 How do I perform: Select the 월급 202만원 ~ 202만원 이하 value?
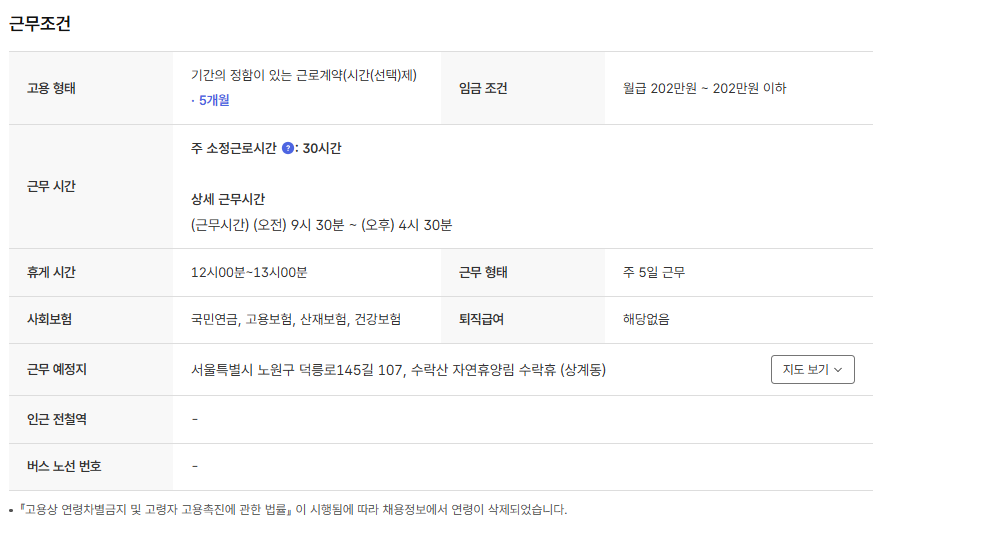tap(704, 89)
